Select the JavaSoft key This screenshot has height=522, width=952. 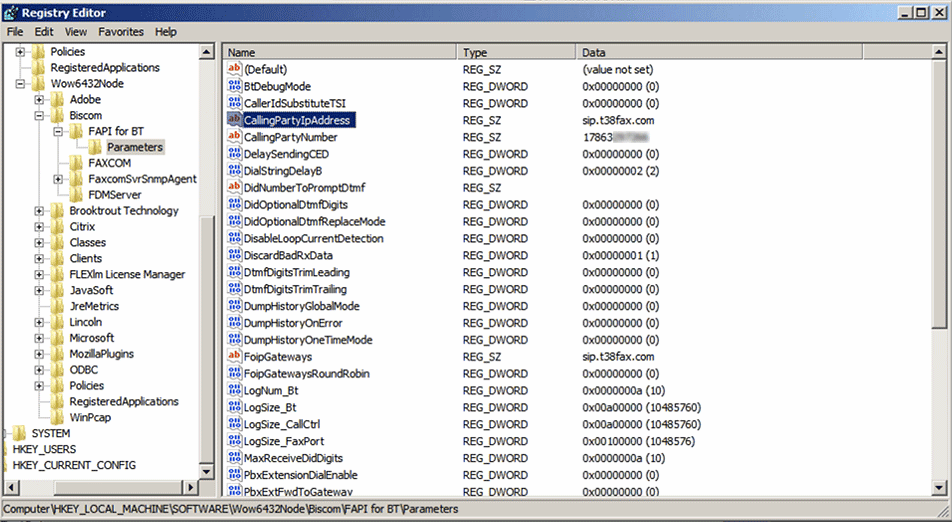point(91,290)
